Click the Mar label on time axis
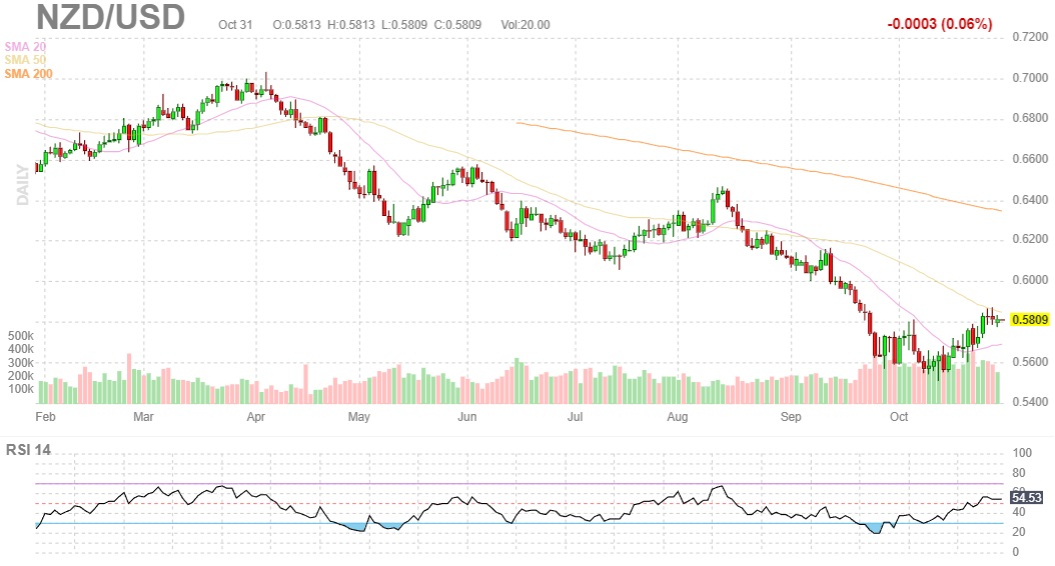The height and width of the screenshot is (566, 1055). [x=143, y=417]
